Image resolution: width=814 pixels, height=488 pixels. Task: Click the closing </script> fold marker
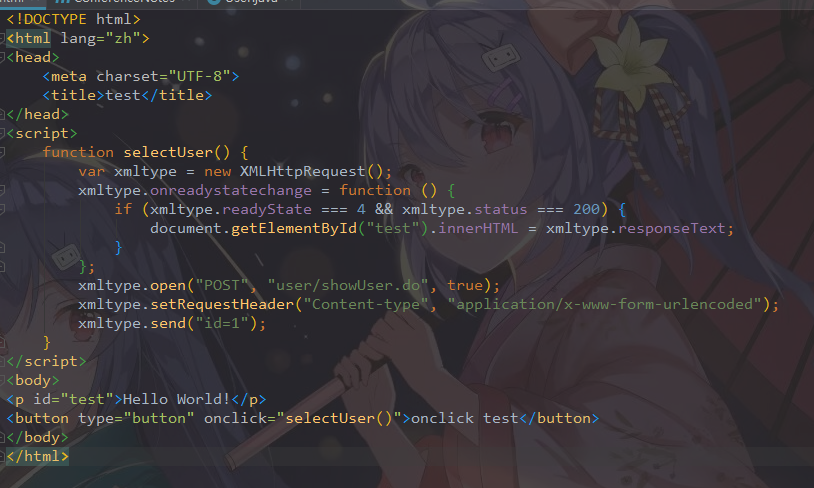(x=2, y=361)
